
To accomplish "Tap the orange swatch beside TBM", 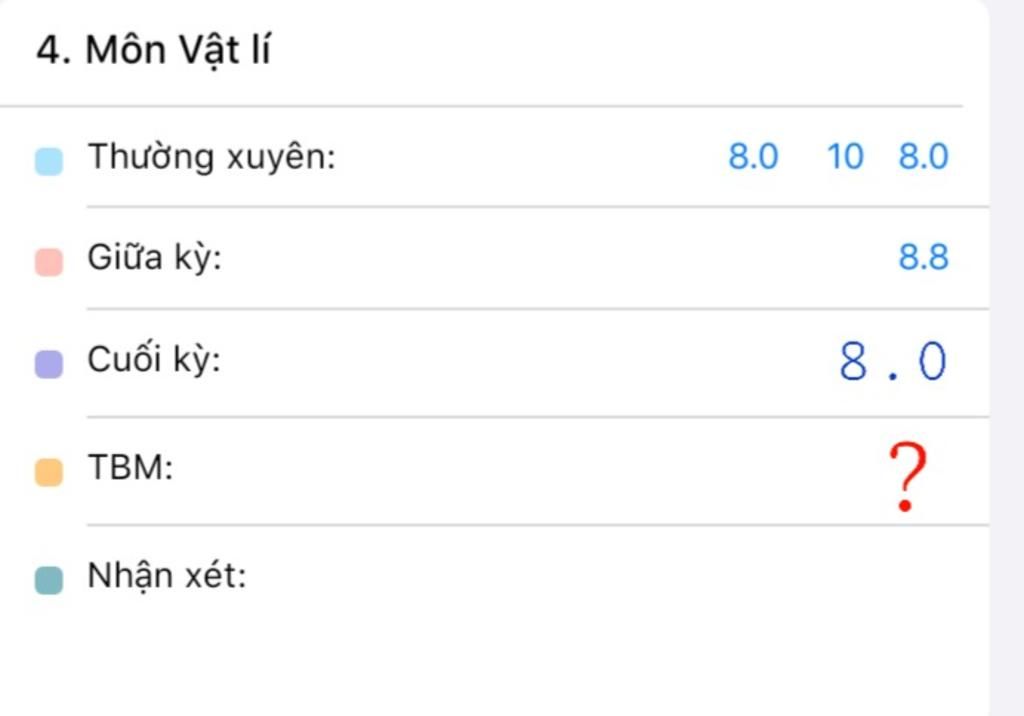I will click(49, 472).
